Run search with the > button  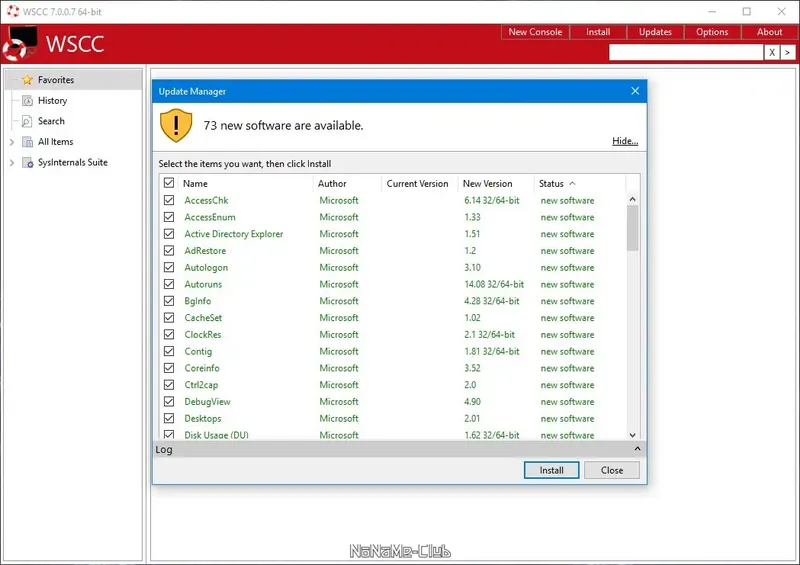point(788,52)
